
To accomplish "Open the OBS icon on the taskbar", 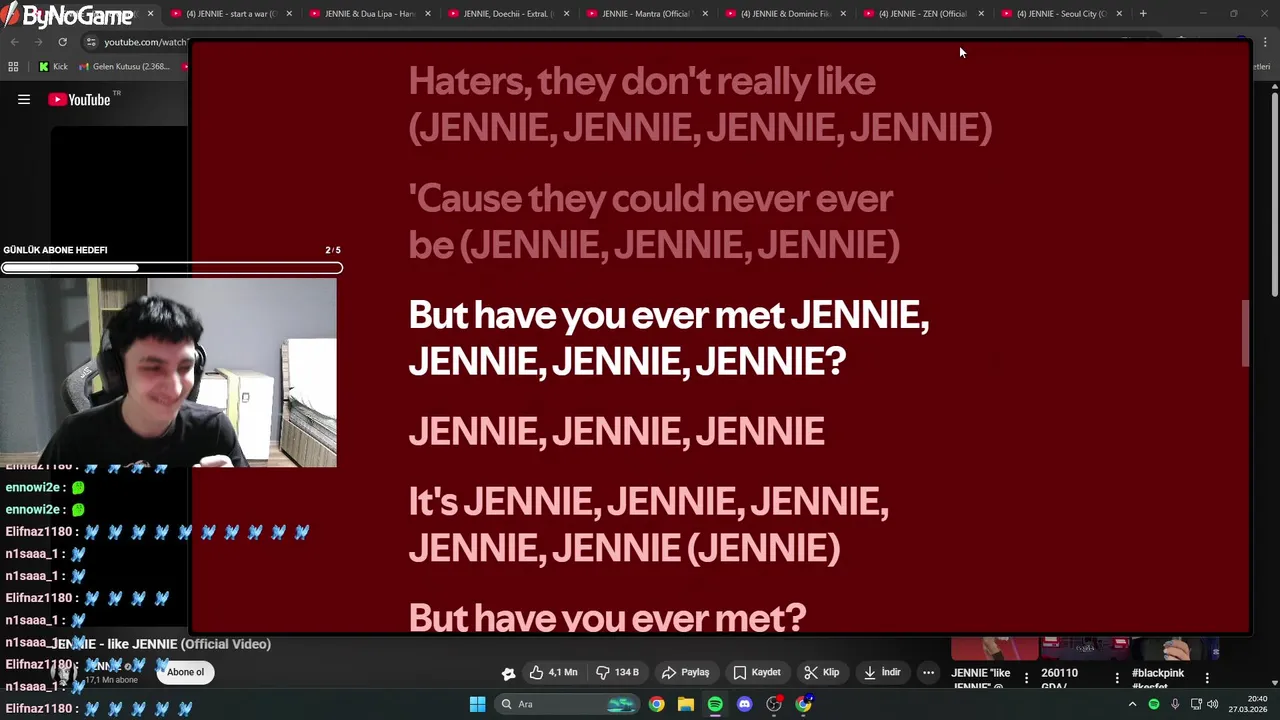I will pos(774,704).
